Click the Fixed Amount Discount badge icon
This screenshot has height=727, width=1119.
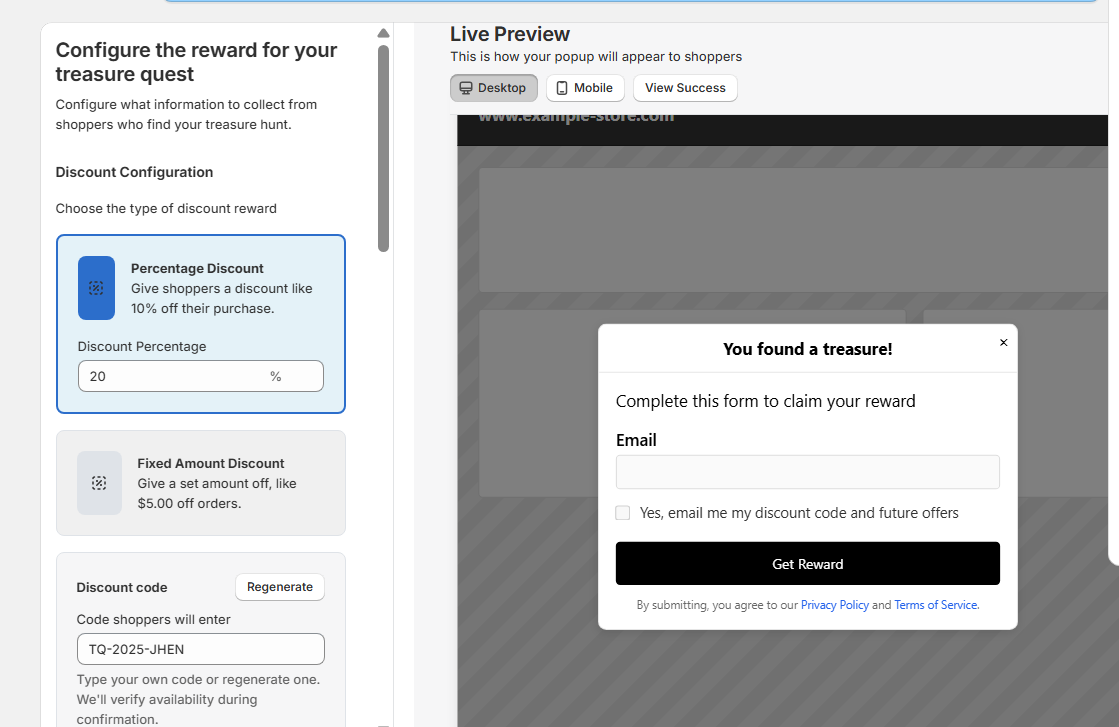pos(98,483)
